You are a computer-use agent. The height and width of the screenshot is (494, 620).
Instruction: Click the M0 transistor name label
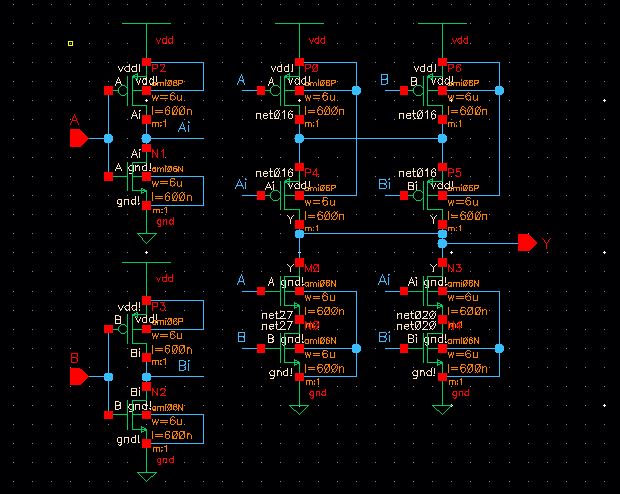coord(312,268)
